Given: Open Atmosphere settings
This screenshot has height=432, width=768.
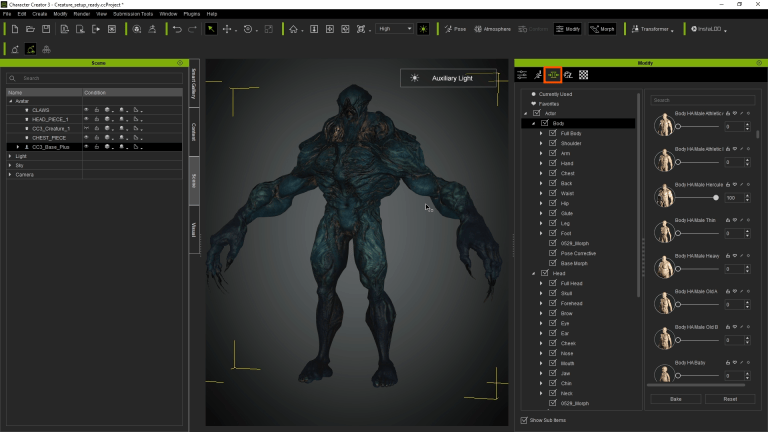Looking at the screenshot, I should point(493,29).
